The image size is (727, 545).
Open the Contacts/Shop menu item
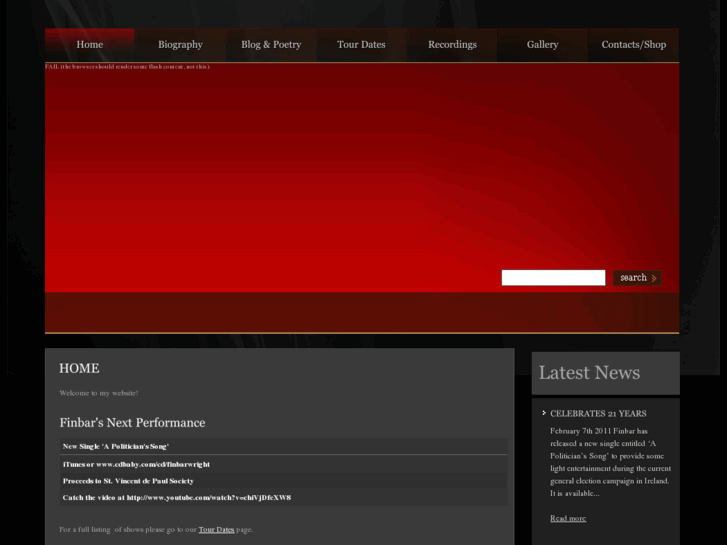[x=634, y=45]
